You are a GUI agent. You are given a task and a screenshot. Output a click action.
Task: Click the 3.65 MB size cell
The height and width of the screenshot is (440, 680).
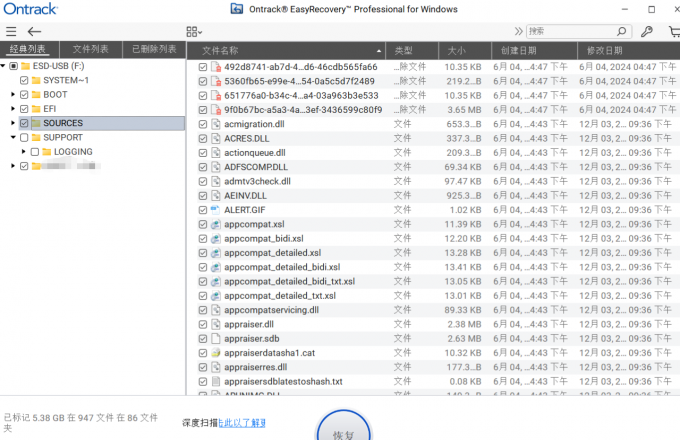pyautogui.click(x=464, y=110)
